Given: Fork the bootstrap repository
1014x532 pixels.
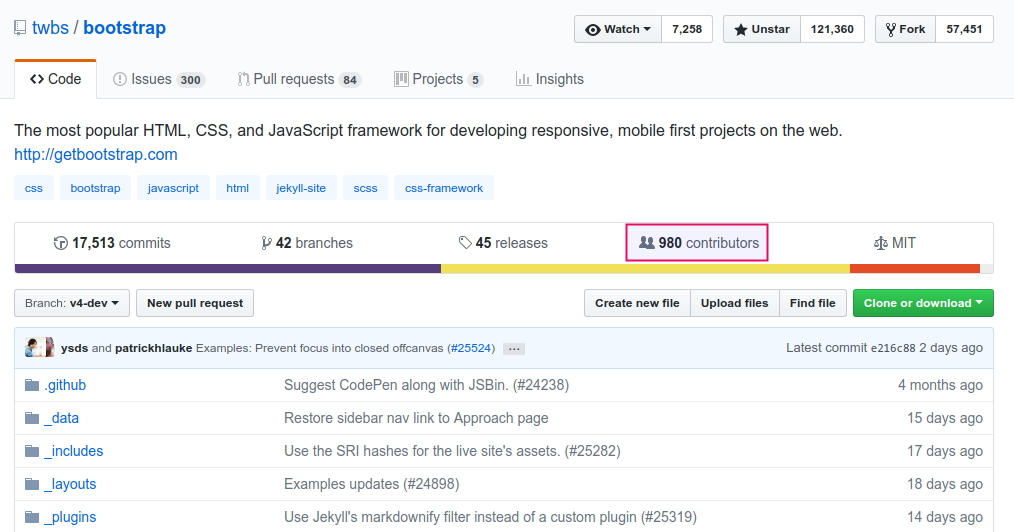Looking at the screenshot, I should click(905, 29).
